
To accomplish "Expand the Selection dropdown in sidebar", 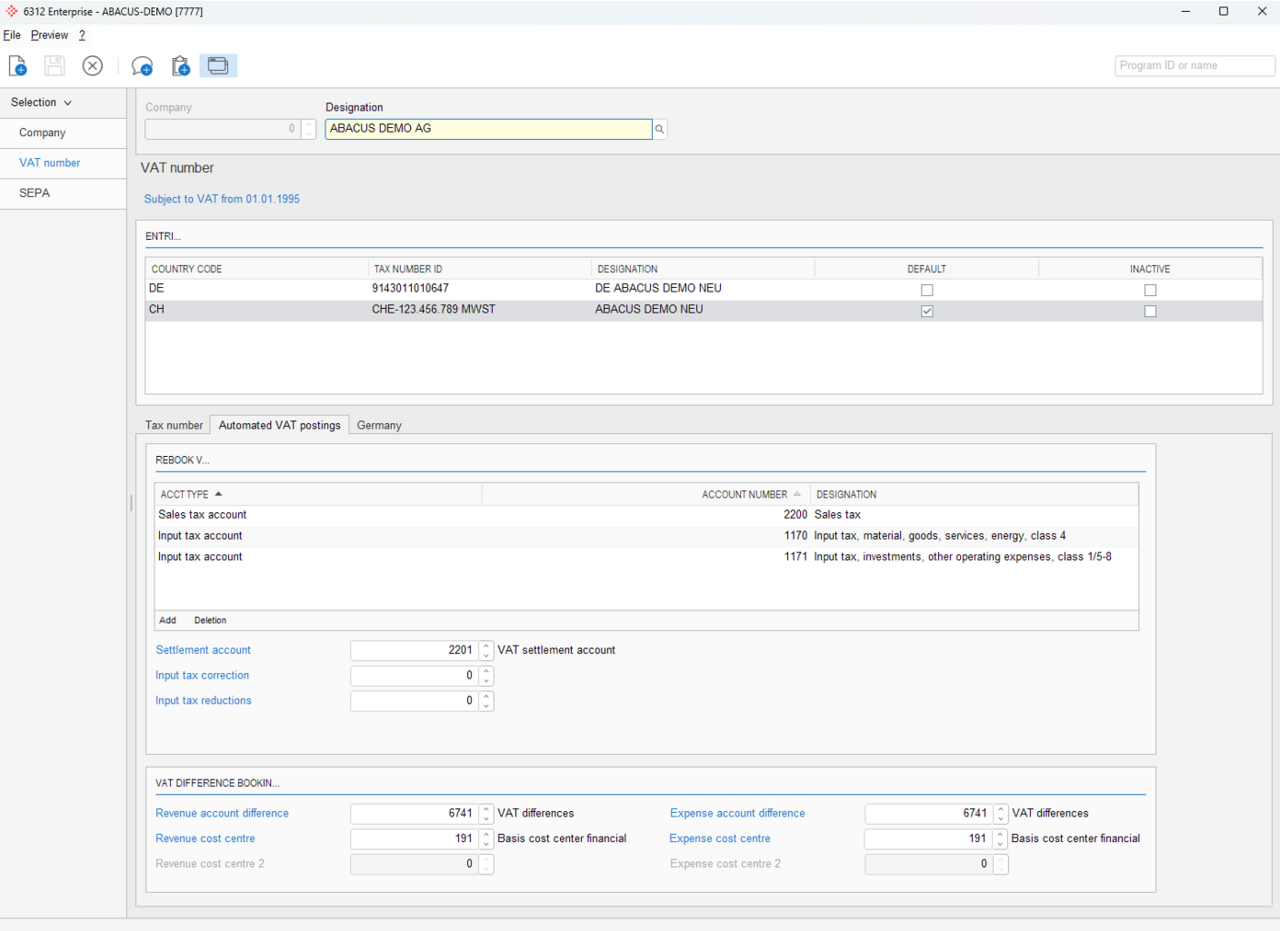I will pos(42,102).
